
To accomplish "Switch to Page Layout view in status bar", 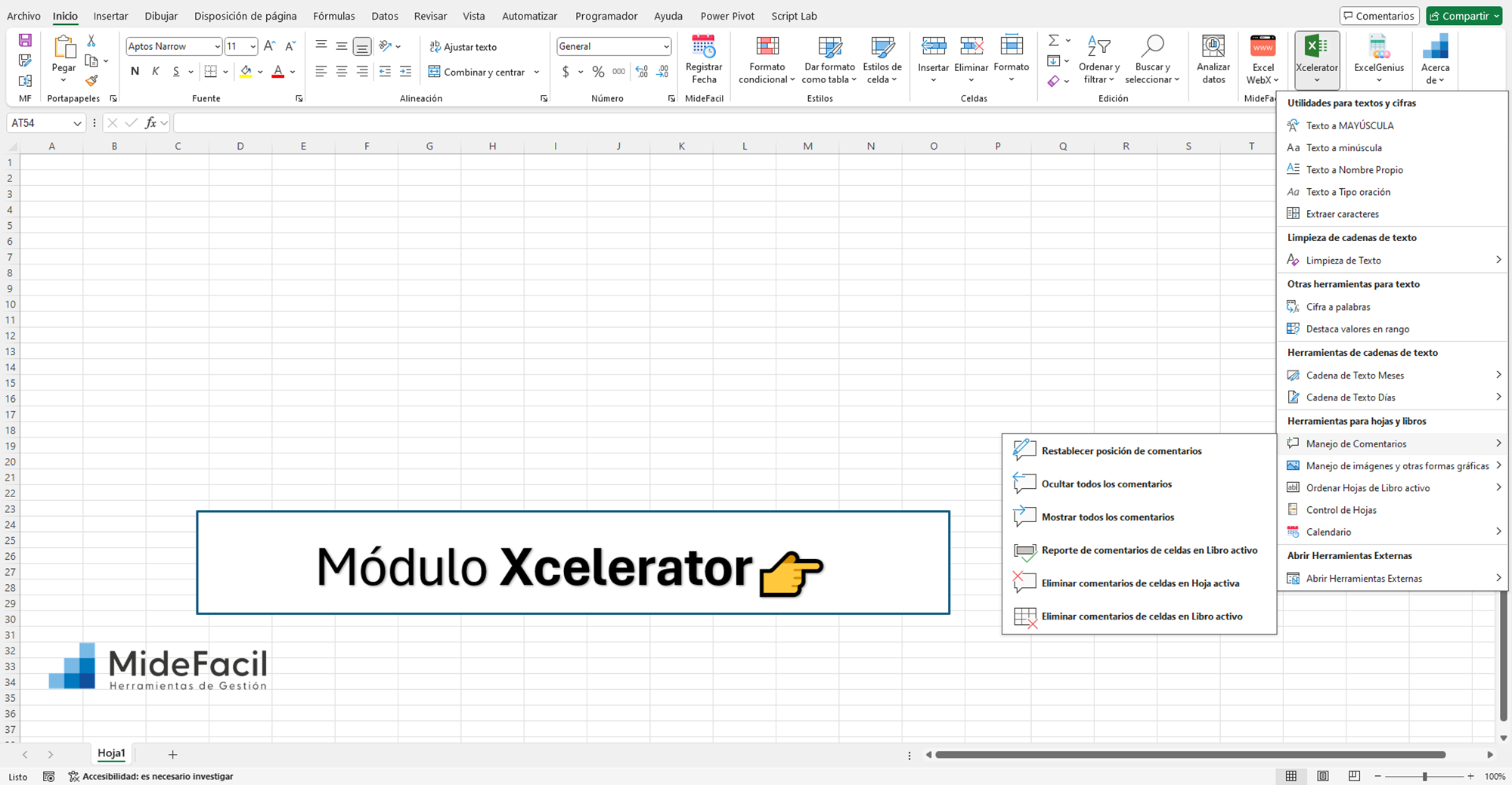I will point(1323,776).
